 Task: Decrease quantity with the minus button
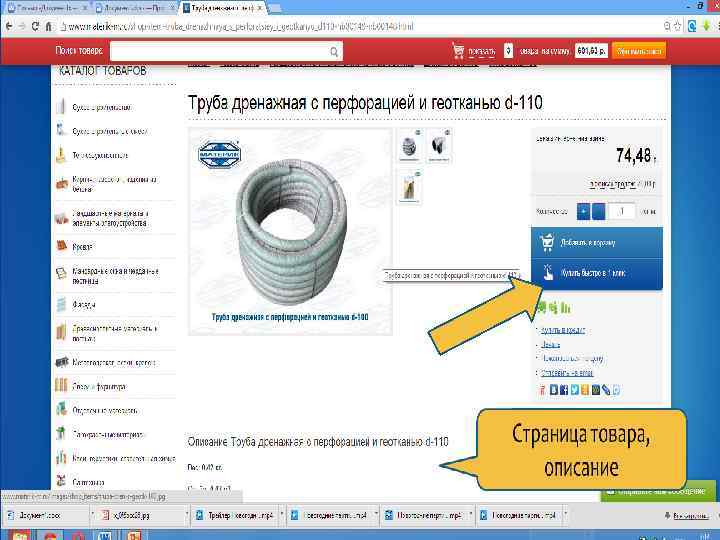coord(598,212)
